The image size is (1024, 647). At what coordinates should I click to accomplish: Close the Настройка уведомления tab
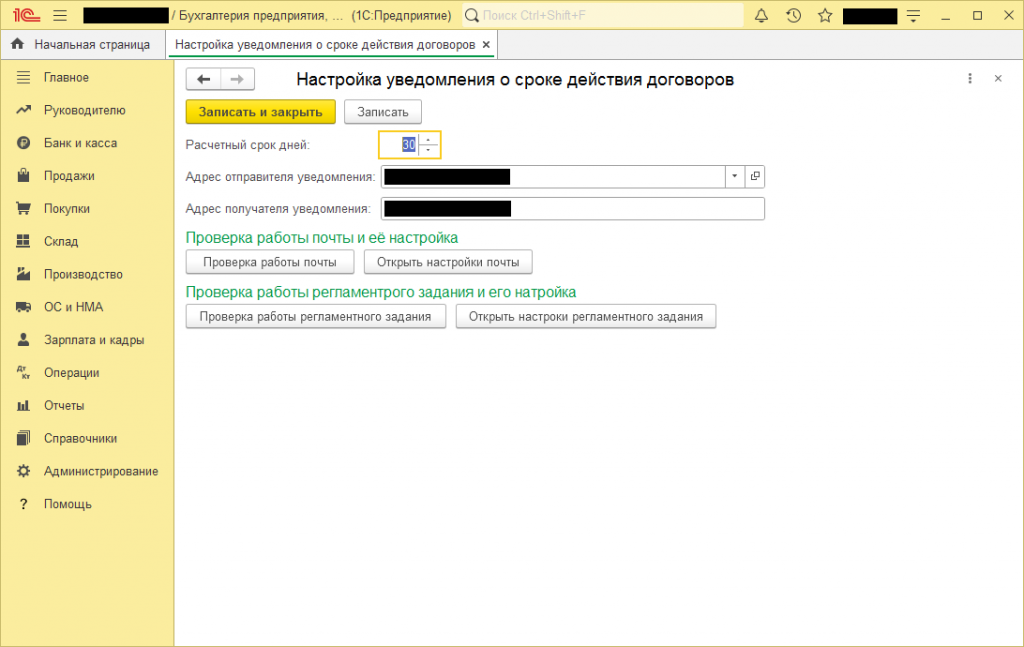tap(486, 44)
